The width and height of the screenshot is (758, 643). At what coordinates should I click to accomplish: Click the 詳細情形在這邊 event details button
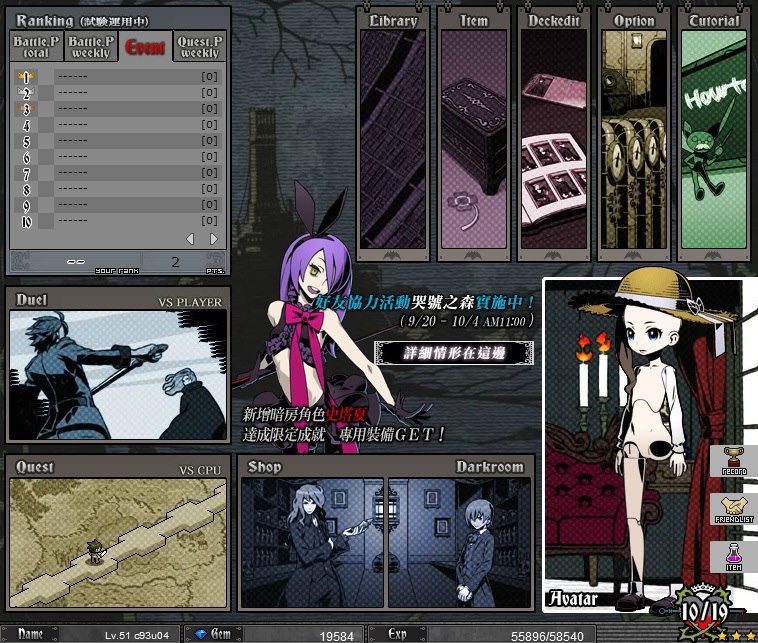pyautogui.click(x=453, y=352)
